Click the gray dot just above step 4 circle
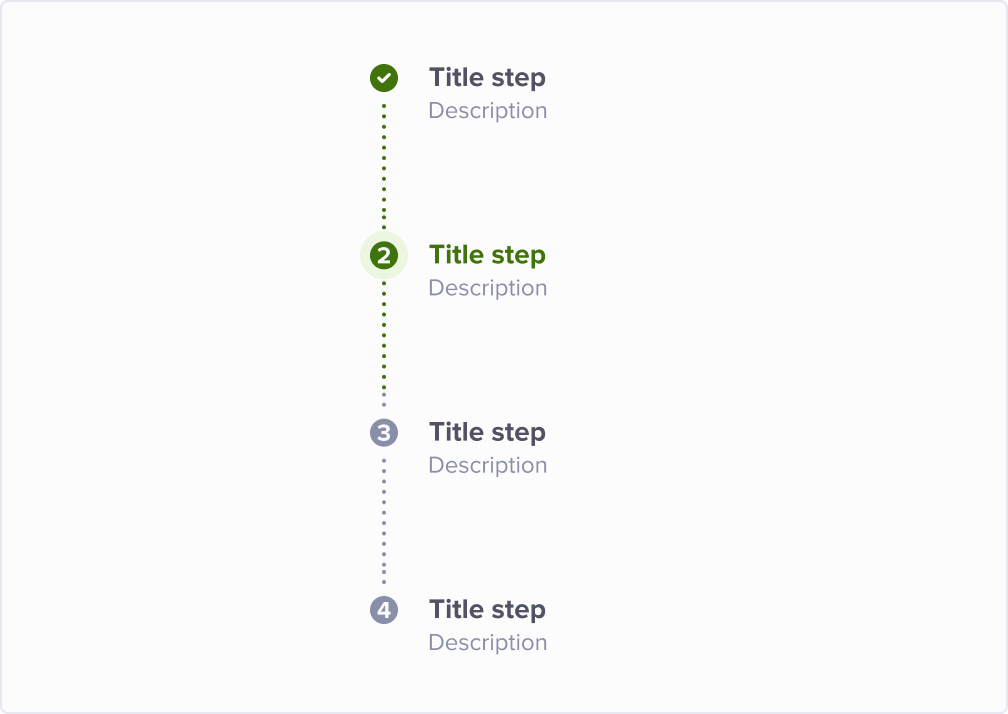Screen dimensions: 1008x714 click(x=384, y=582)
